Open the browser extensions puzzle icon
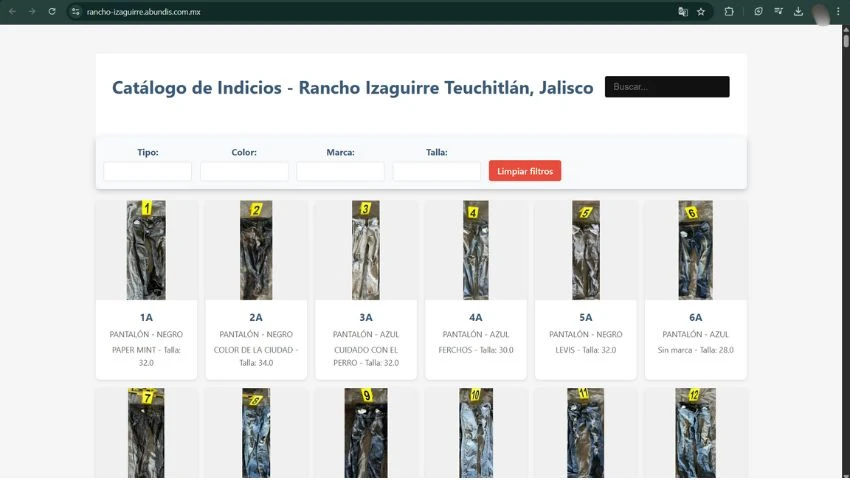Image resolution: width=850 pixels, height=480 pixels. [729, 11]
